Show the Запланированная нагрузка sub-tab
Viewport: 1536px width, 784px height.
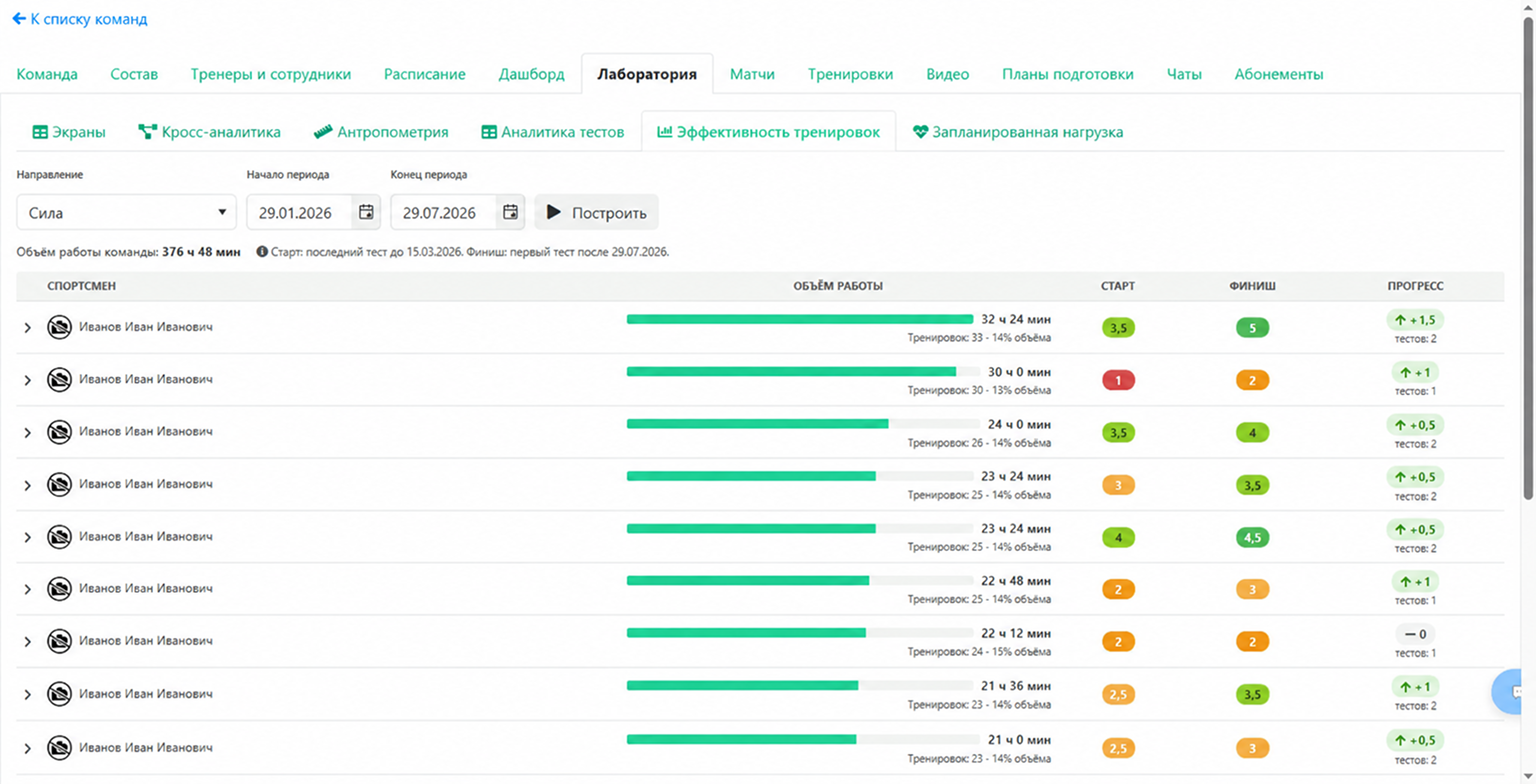coord(1018,132)
